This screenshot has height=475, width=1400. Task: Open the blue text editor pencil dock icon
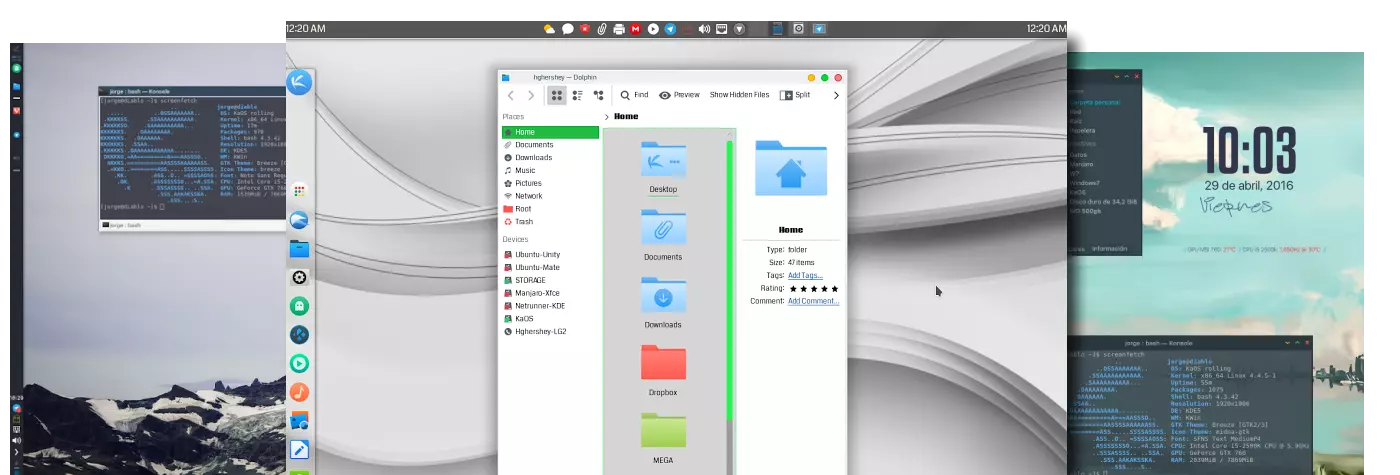tap(299, 450)
